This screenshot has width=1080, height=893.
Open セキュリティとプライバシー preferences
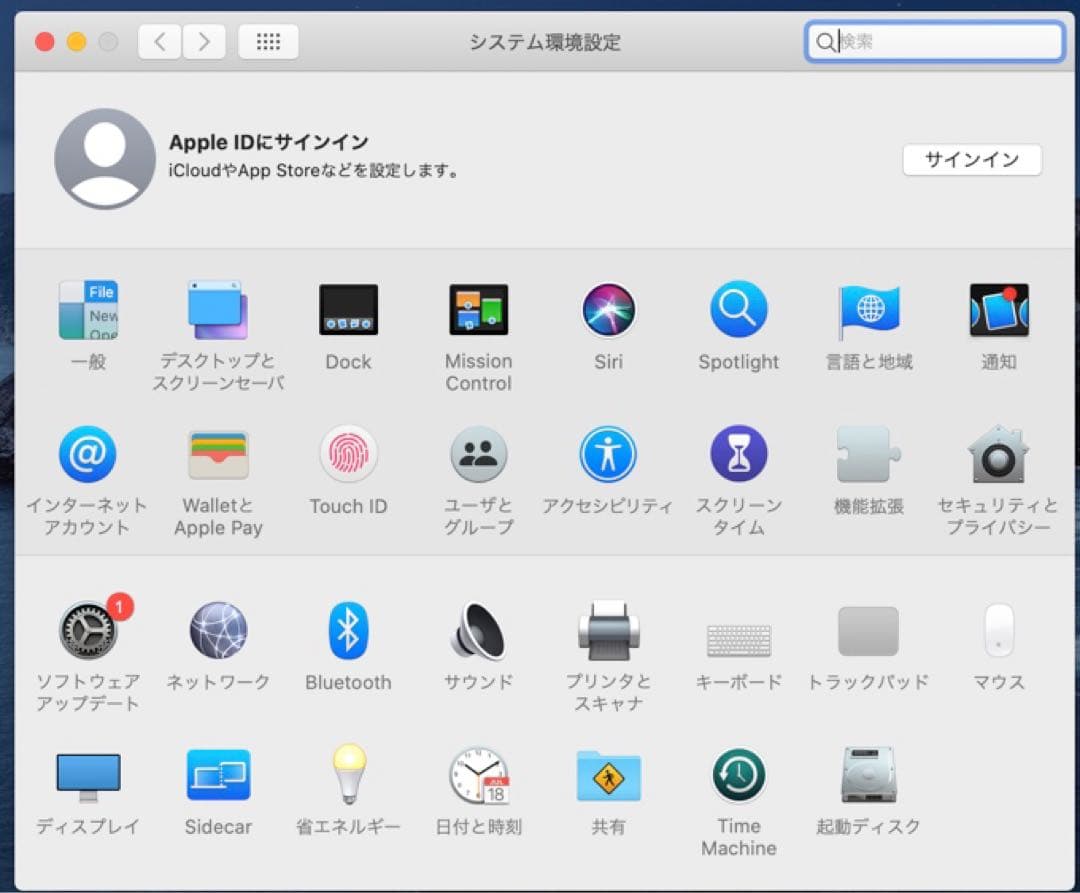(x=998, y=455)
